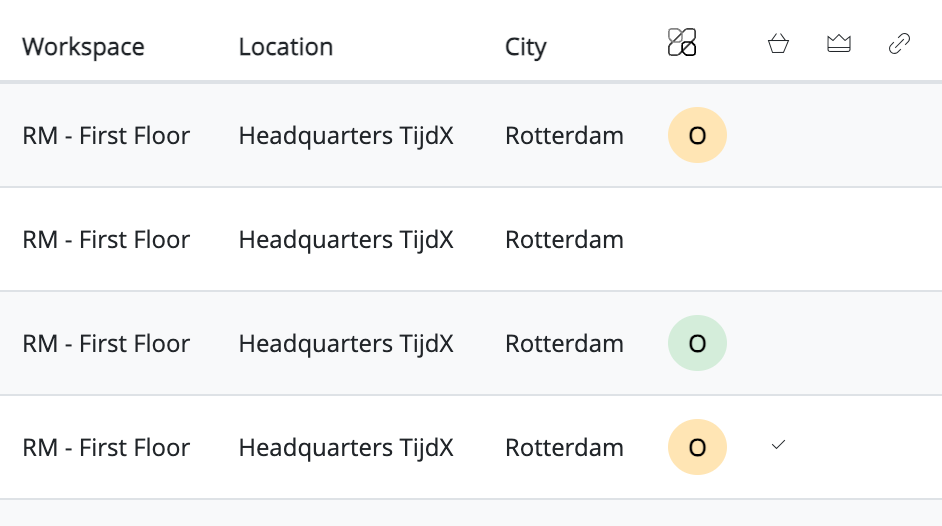
Task: Sort by the City column header
Action: (526, 47)
